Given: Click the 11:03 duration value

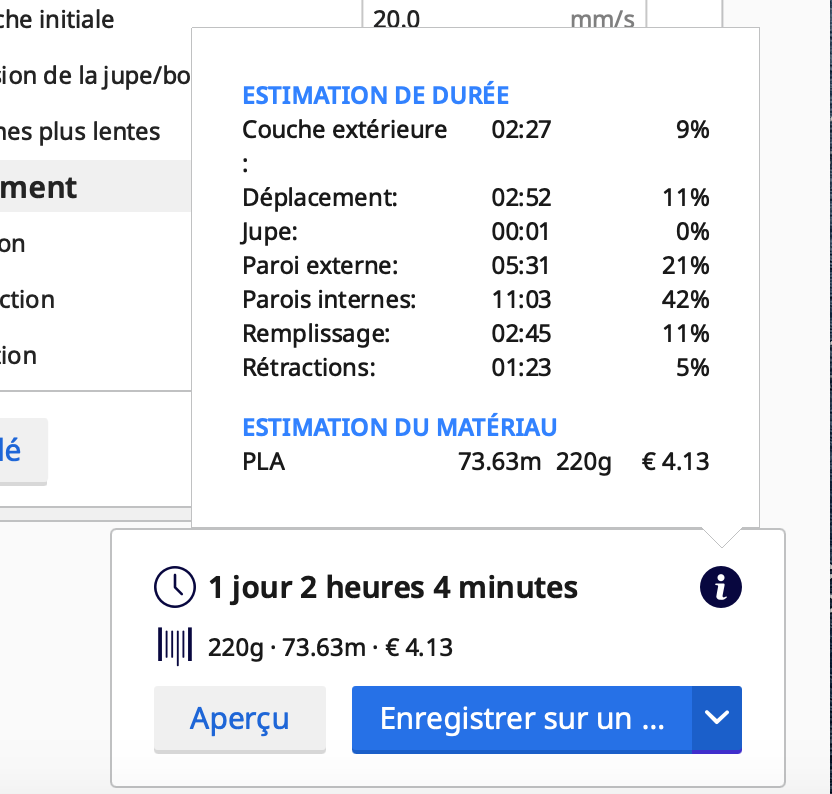Looking at the screenshot, I should pyautogui.click(x=521, y=300).
